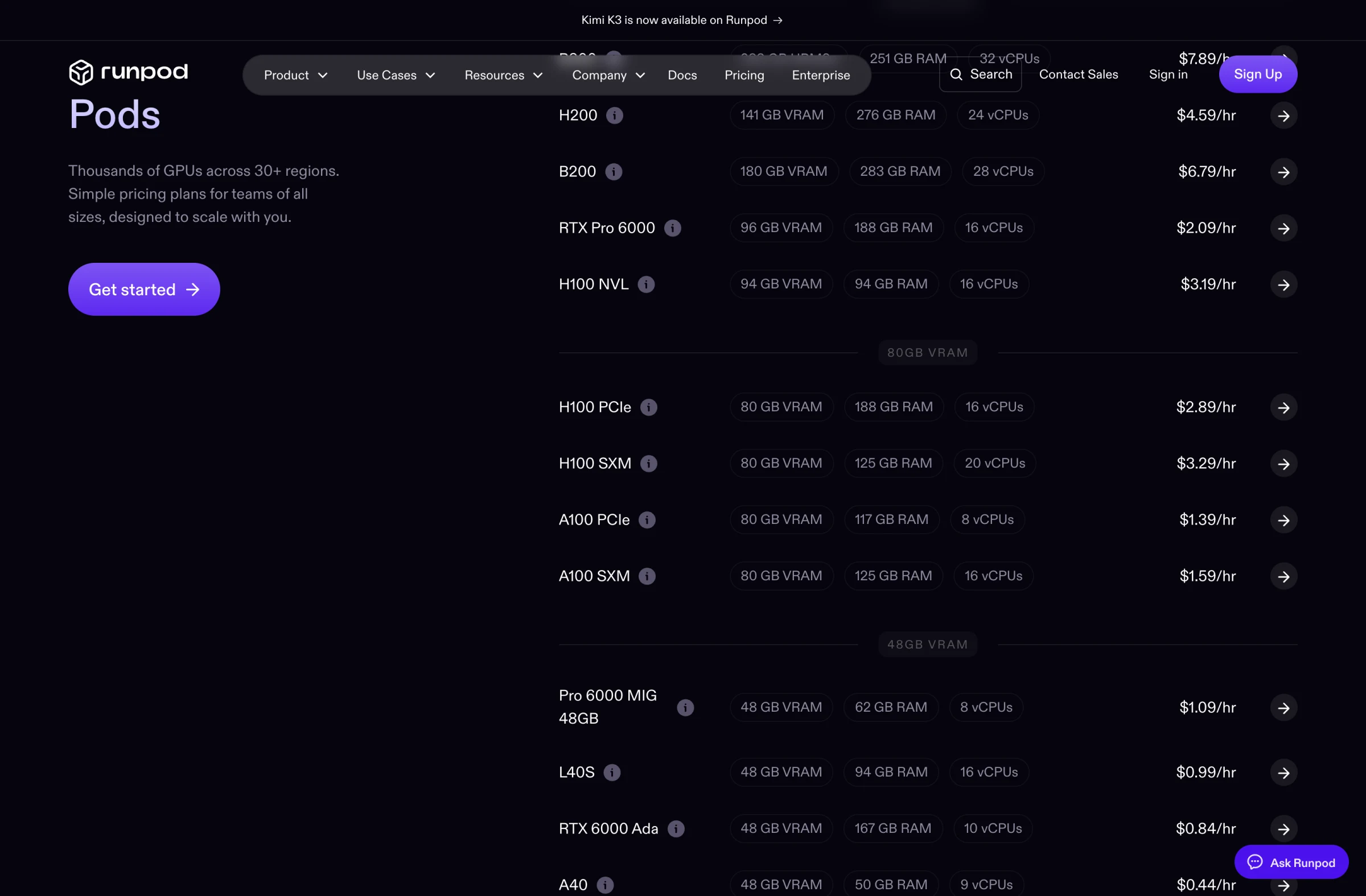Open the Ask Runpod chat widget
The image size is (1366, 896).
(x=1291, y=862)
